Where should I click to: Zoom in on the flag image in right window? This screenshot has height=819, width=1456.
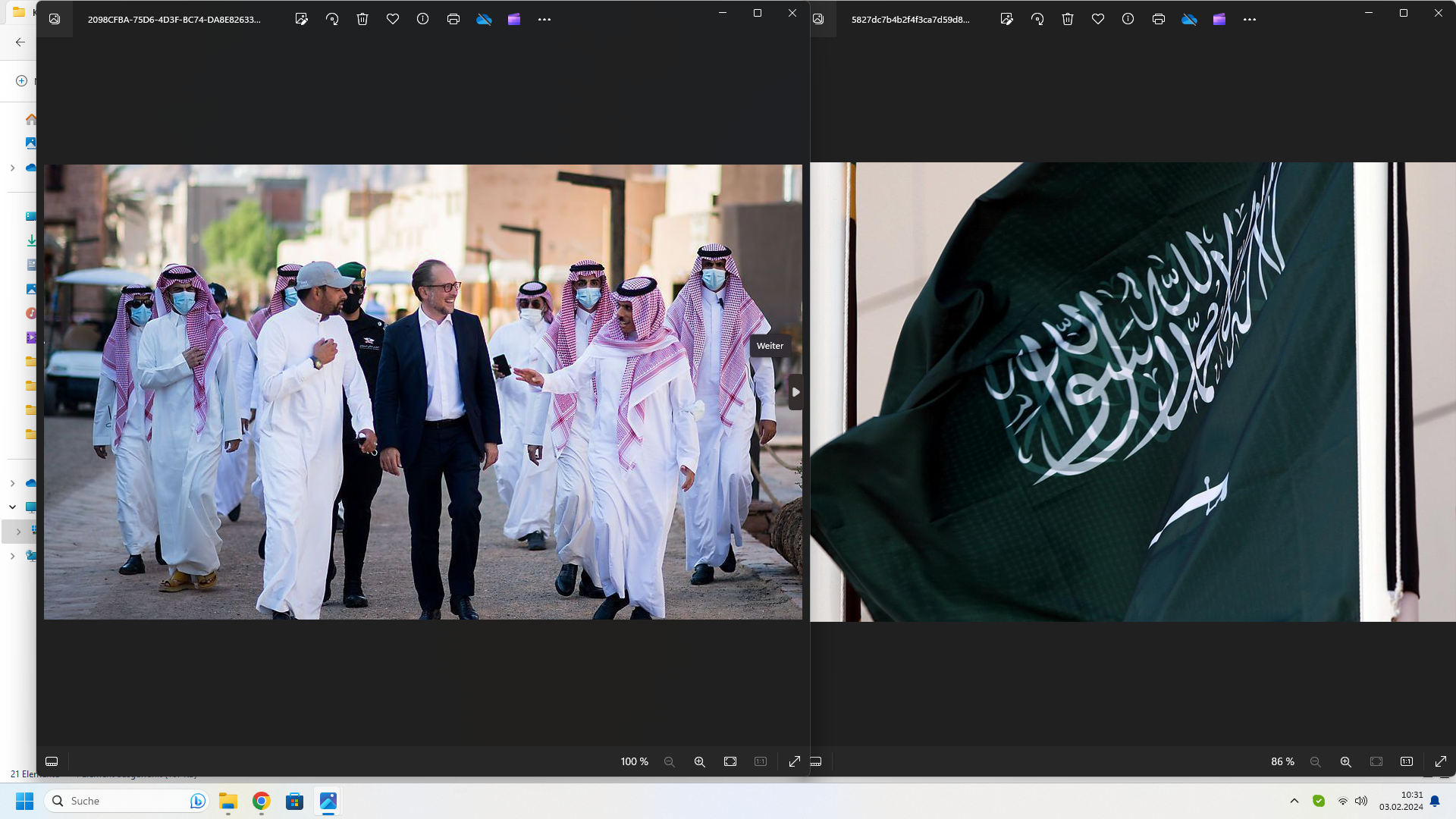[1346, 761]
